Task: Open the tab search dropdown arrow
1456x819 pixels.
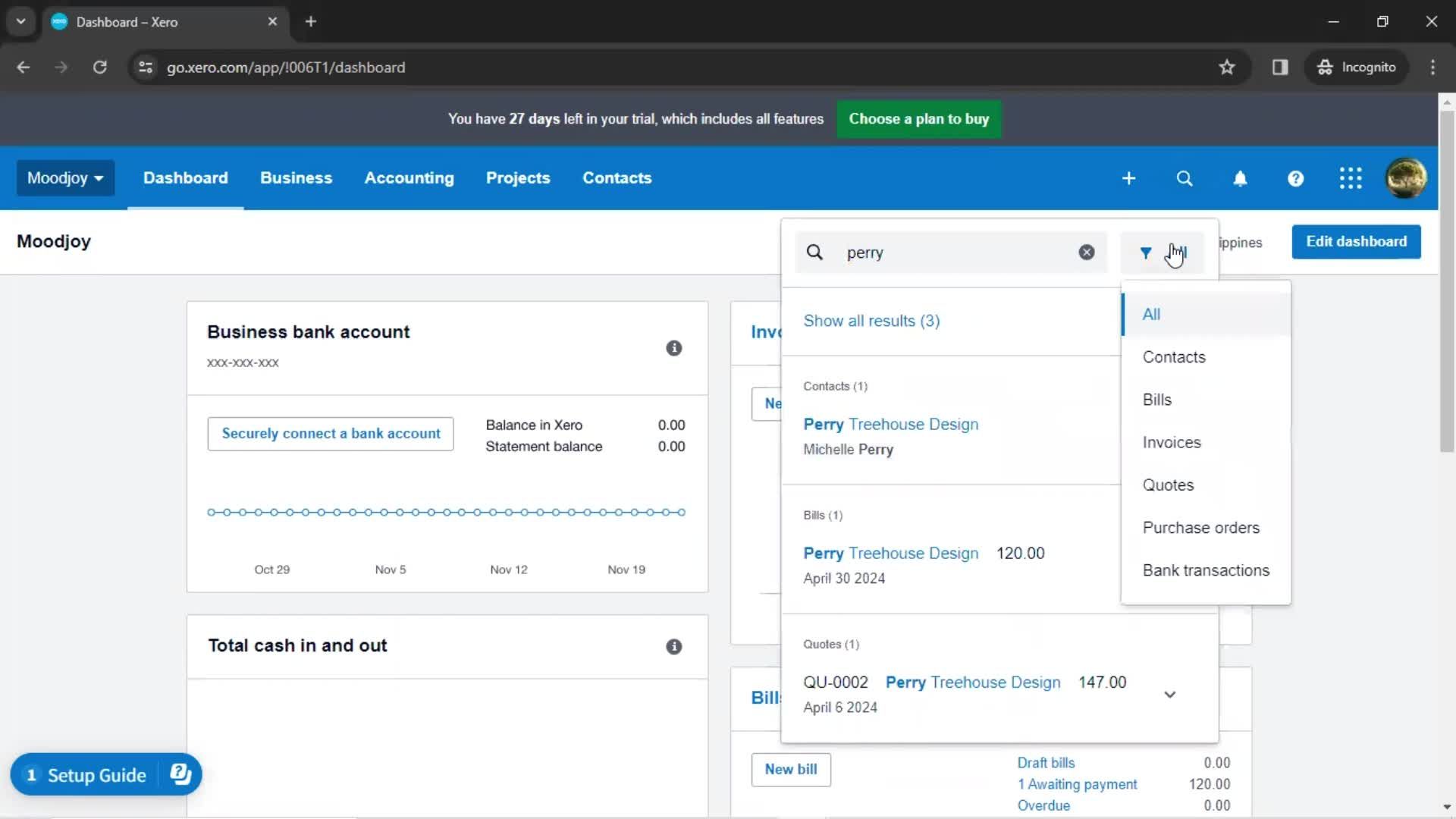Action: coord(20,22)
